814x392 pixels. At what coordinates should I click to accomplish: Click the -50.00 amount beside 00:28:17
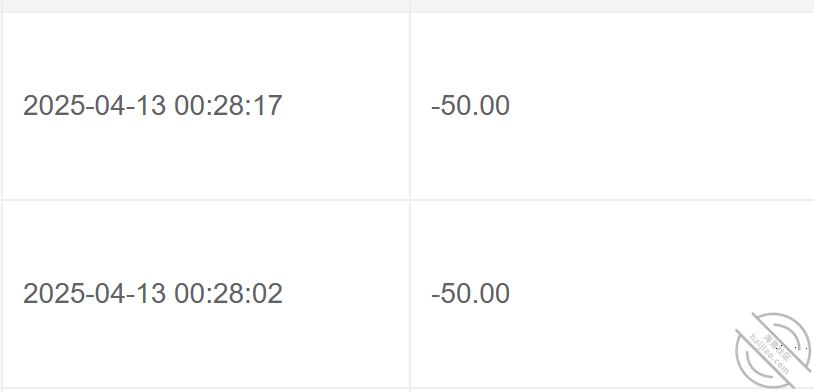(470, 105)
